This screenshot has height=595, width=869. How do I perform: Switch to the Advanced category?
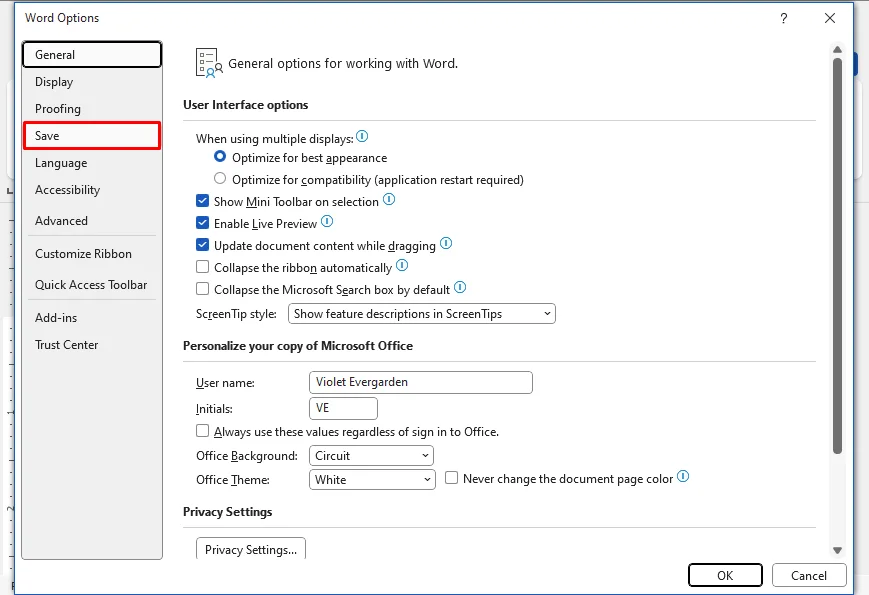[x=92, y=220]
